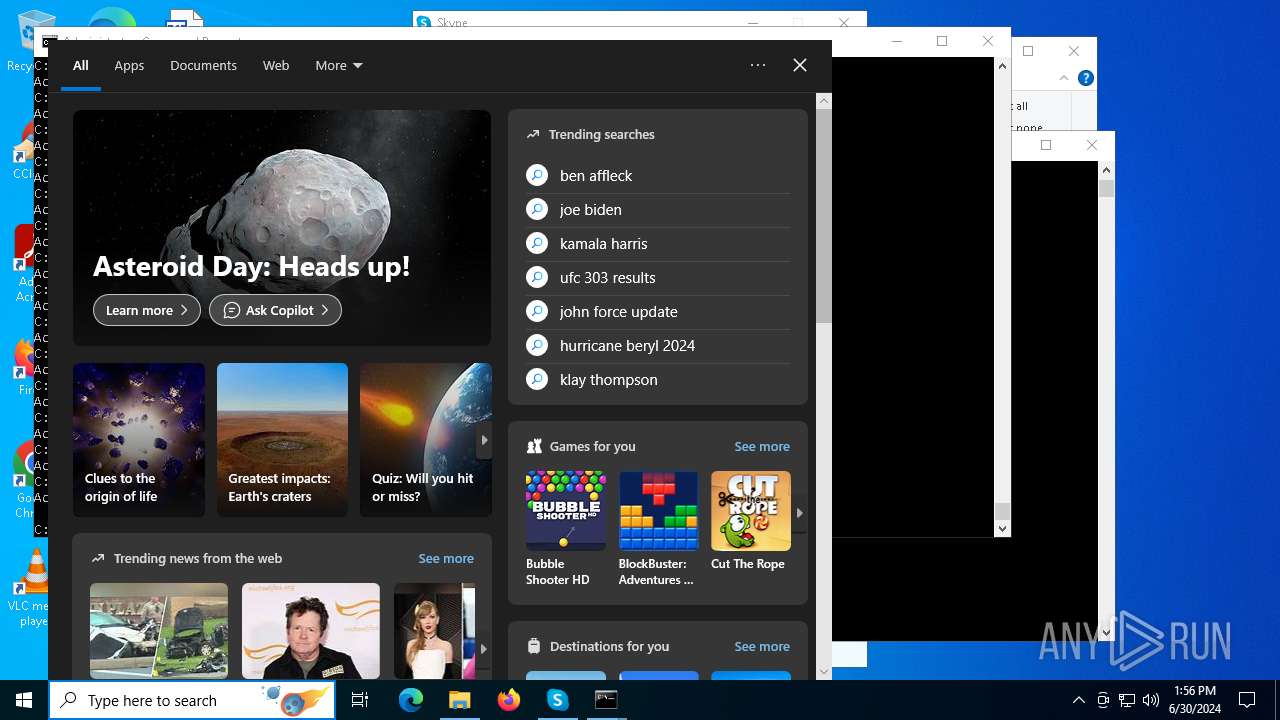Search for trending term 'ufc 303 results'
1280x720 pixels.
(x=608, y=277)
